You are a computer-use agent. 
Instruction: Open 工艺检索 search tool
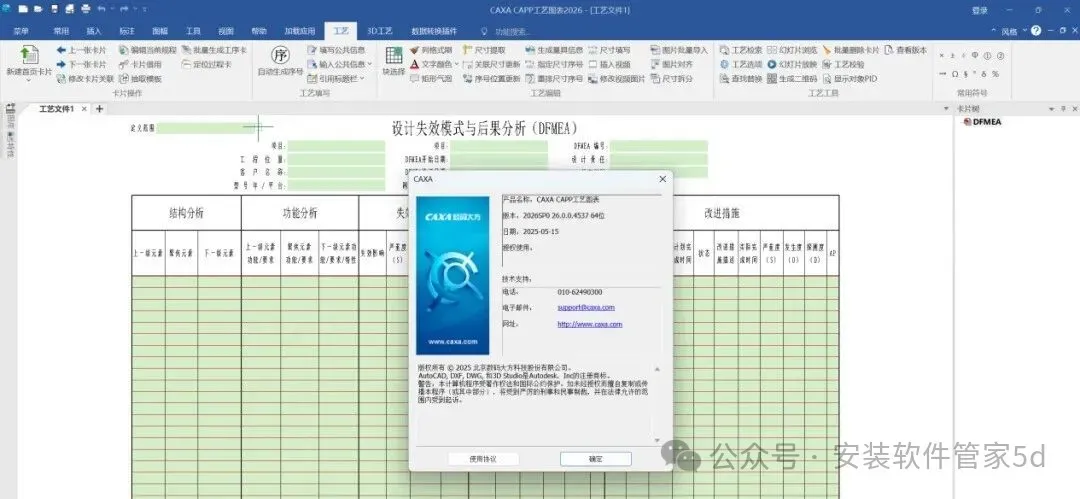(x=741, y=50)
